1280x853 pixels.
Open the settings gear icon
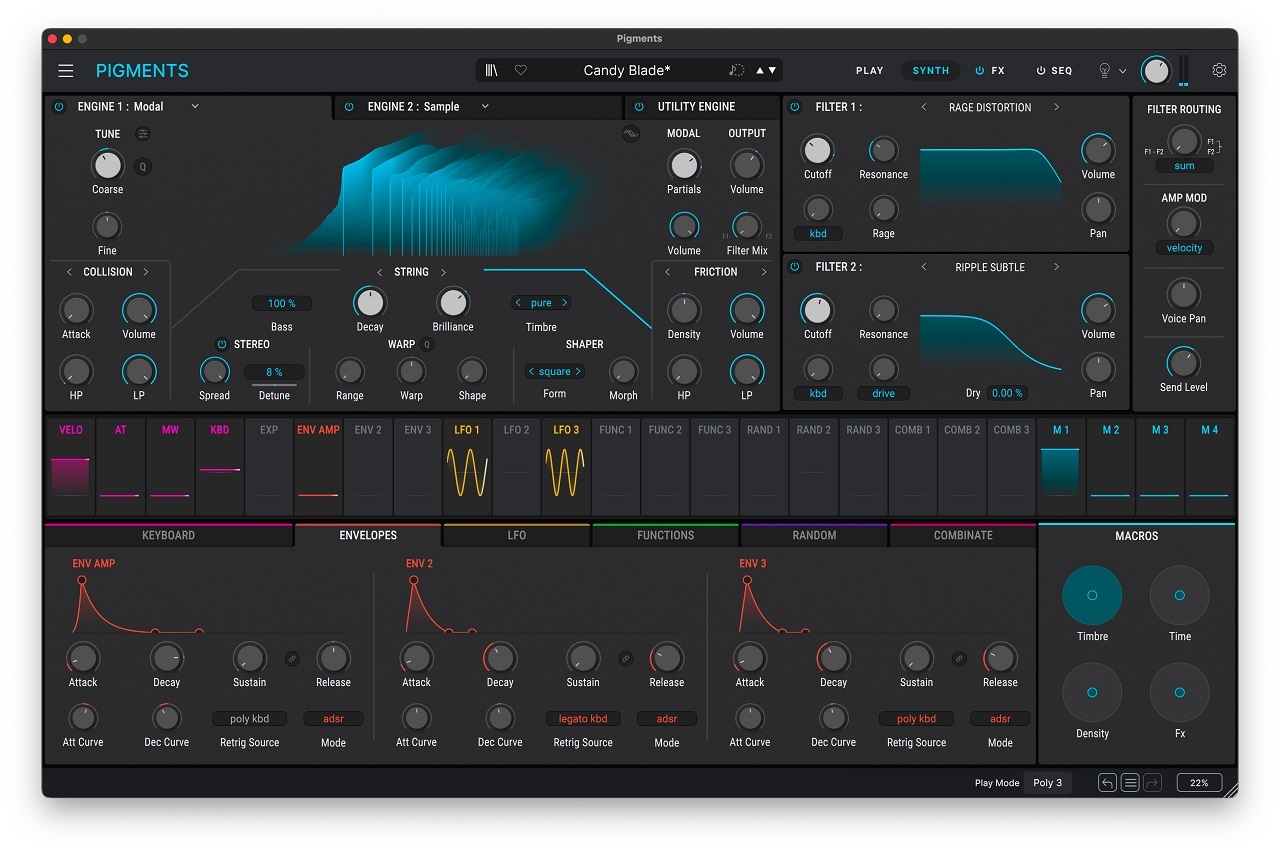(x=1219, y=71)
